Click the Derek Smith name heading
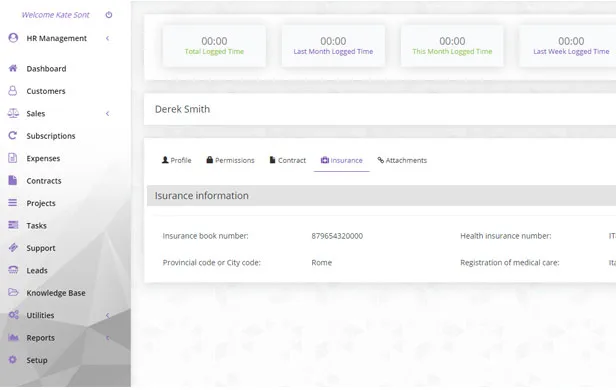The height and width of the screenshot is (390, 616). (x=182, y=109)
